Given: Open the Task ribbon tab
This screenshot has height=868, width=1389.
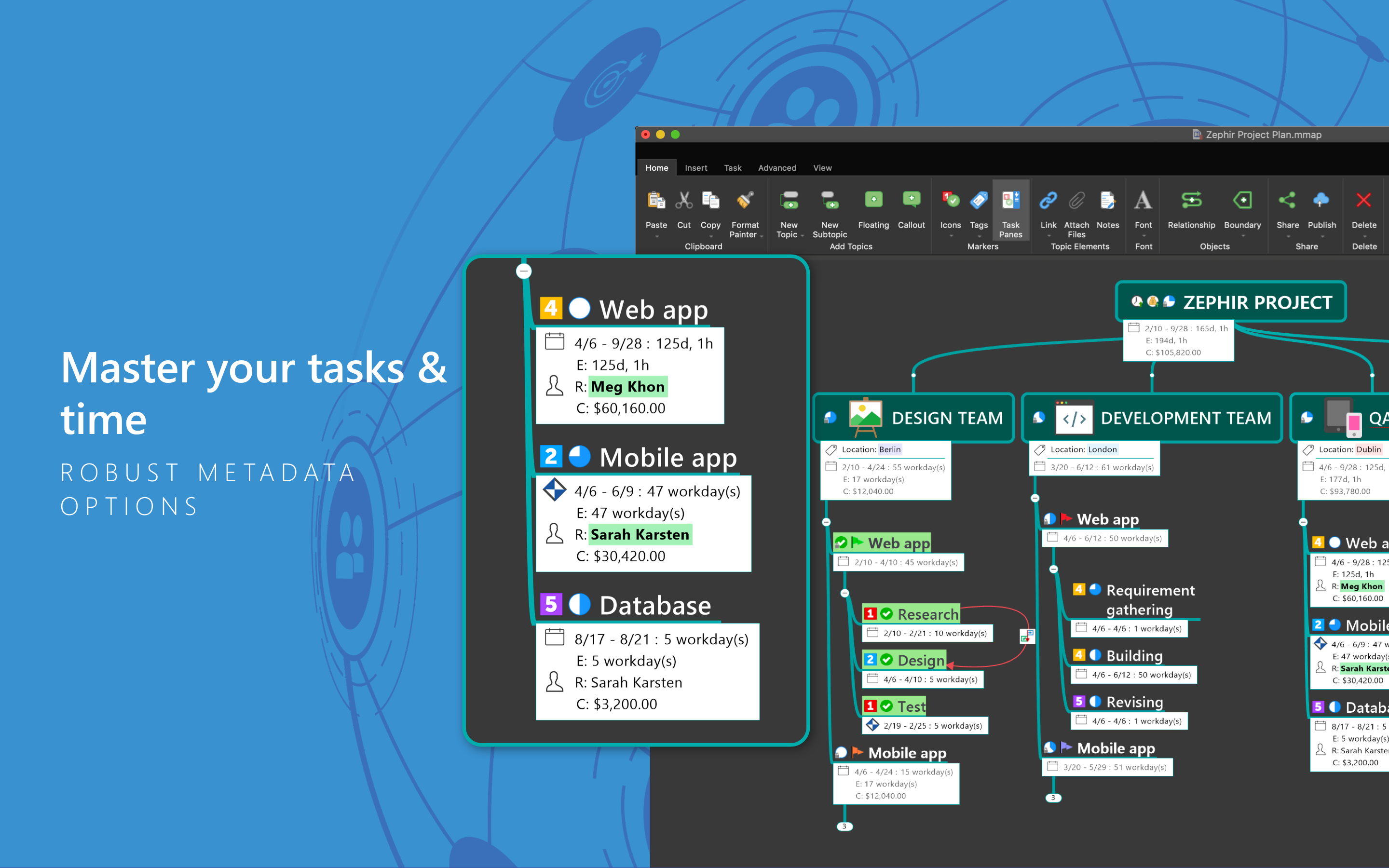Looking at the screenshot, I should (733, 168).
